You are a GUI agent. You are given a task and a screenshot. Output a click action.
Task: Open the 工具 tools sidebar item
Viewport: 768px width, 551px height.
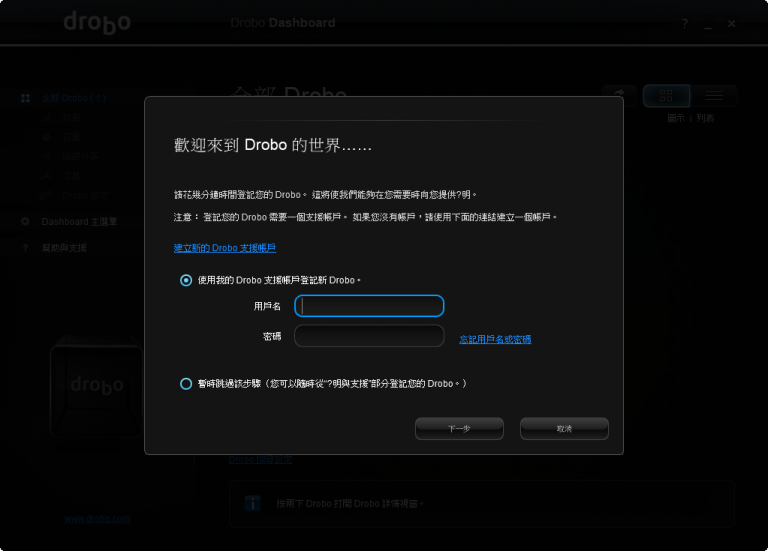coord(72,176)
